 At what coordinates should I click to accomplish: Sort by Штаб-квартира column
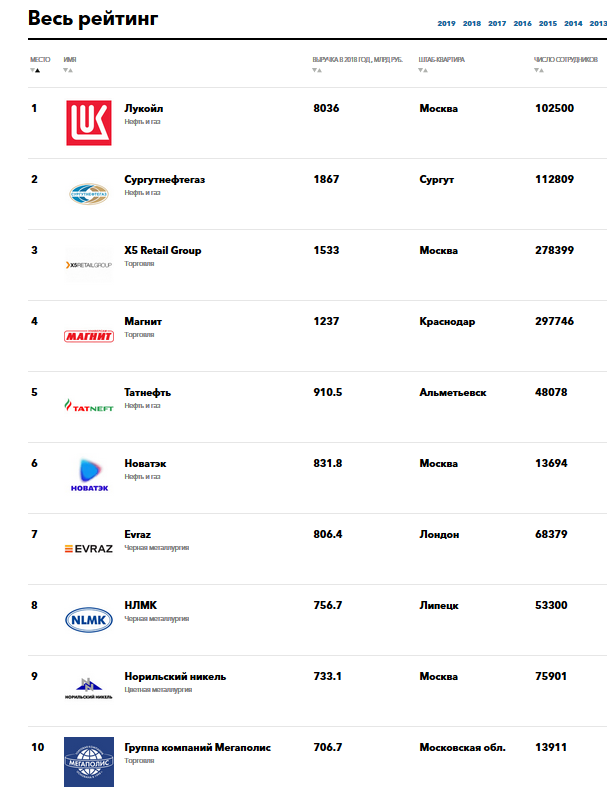point(424,71)
